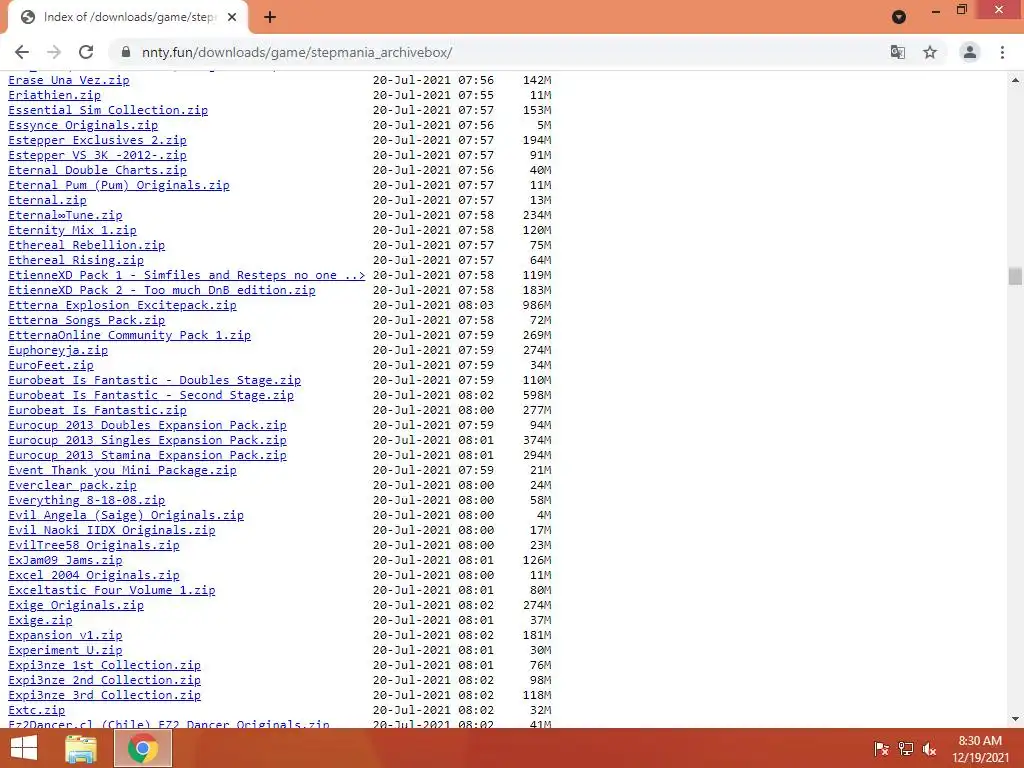The height and width of the screenshot is (768, 1024).
Task: Click the Action Center flag tray icon
Action: coord(881,749)
